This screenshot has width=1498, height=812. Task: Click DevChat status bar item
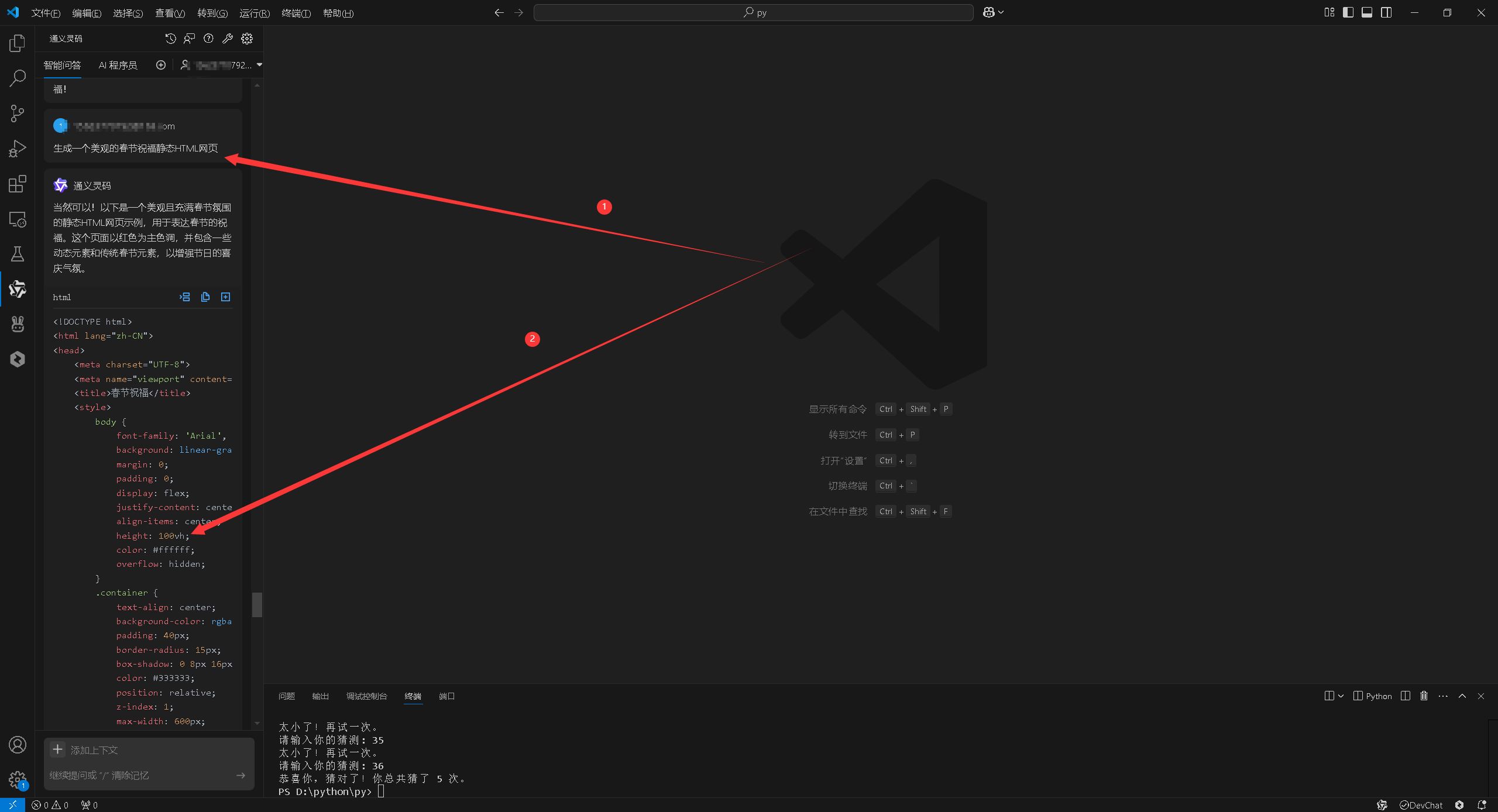pos(1421,805)
